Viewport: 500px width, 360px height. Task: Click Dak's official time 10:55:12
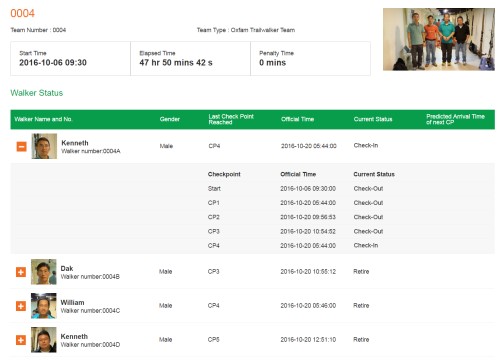pos(308,272)
